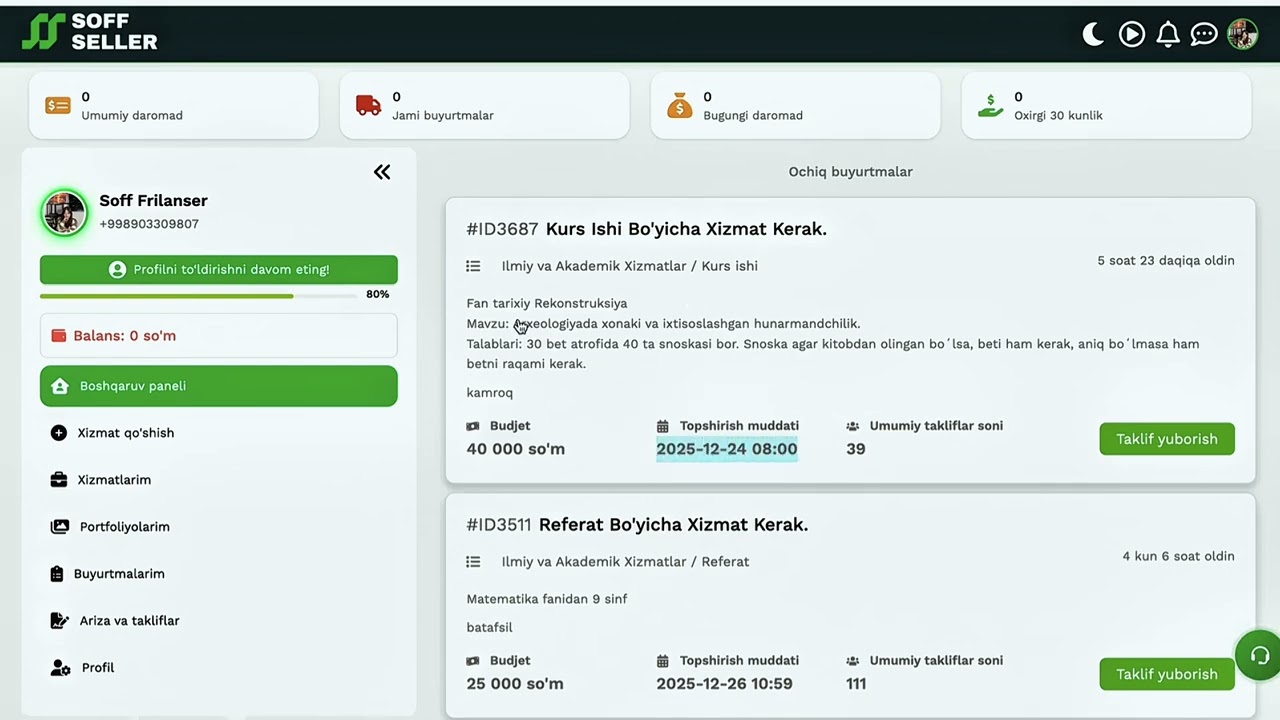Open Ariza va takliflar page
1280x720 pixels.
[x=129, y=621]
